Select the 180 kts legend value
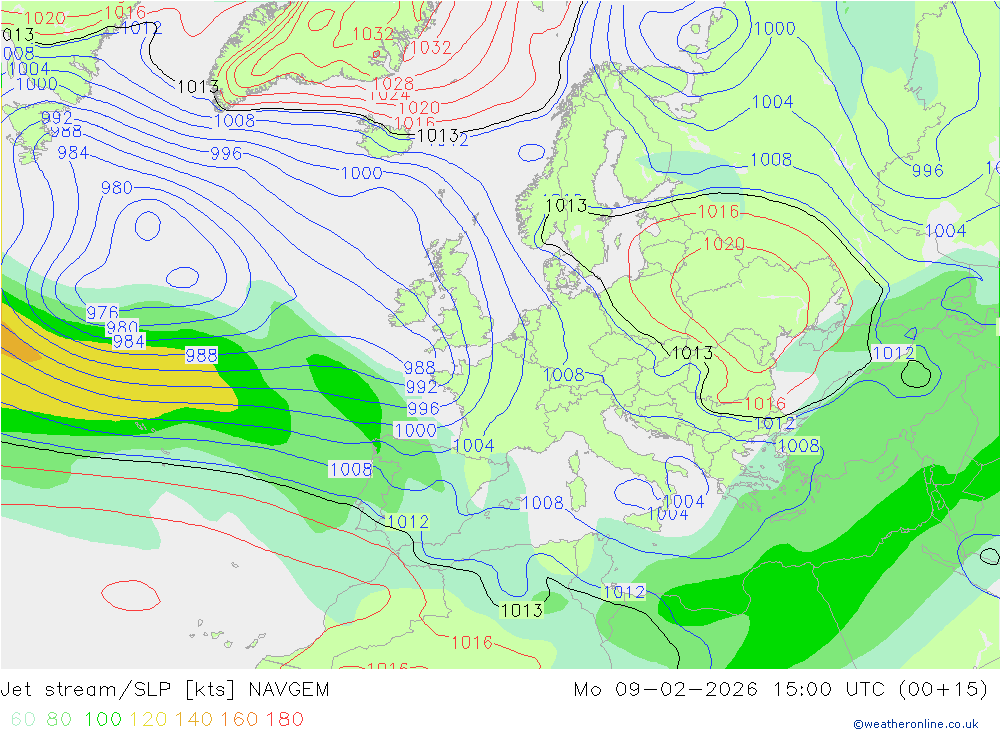This screenshot has height=733, width=1000. 284,719
